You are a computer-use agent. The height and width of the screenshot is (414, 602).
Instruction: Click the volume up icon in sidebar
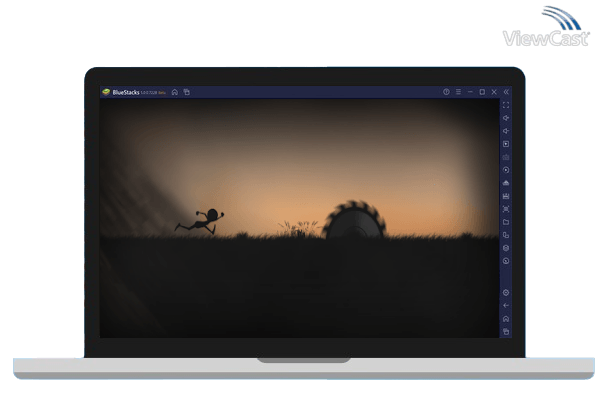(506, 118)
